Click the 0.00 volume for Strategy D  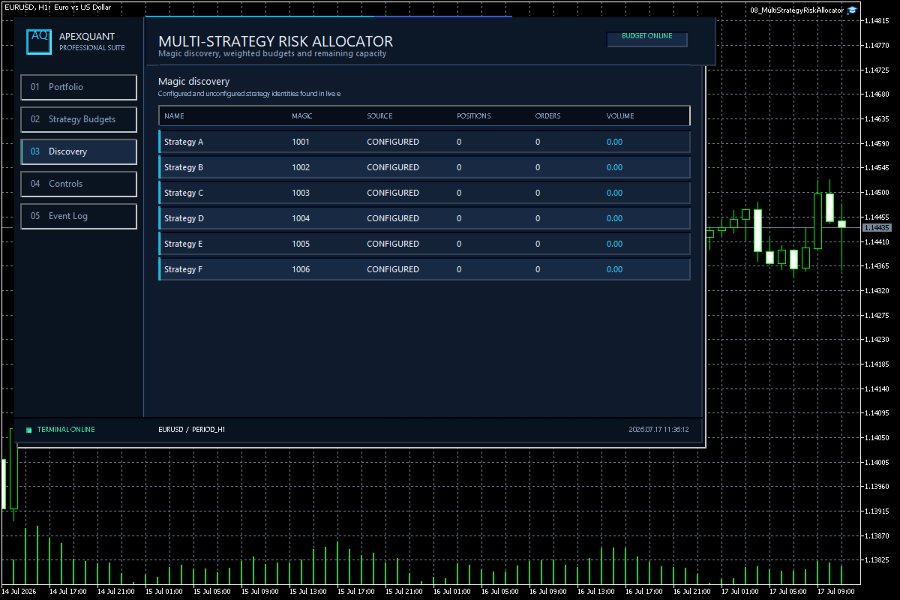614,218
